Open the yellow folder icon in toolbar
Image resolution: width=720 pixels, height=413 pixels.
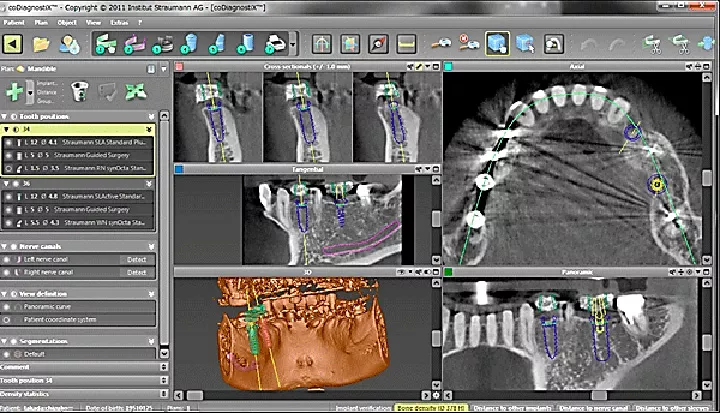click(41, 44)
